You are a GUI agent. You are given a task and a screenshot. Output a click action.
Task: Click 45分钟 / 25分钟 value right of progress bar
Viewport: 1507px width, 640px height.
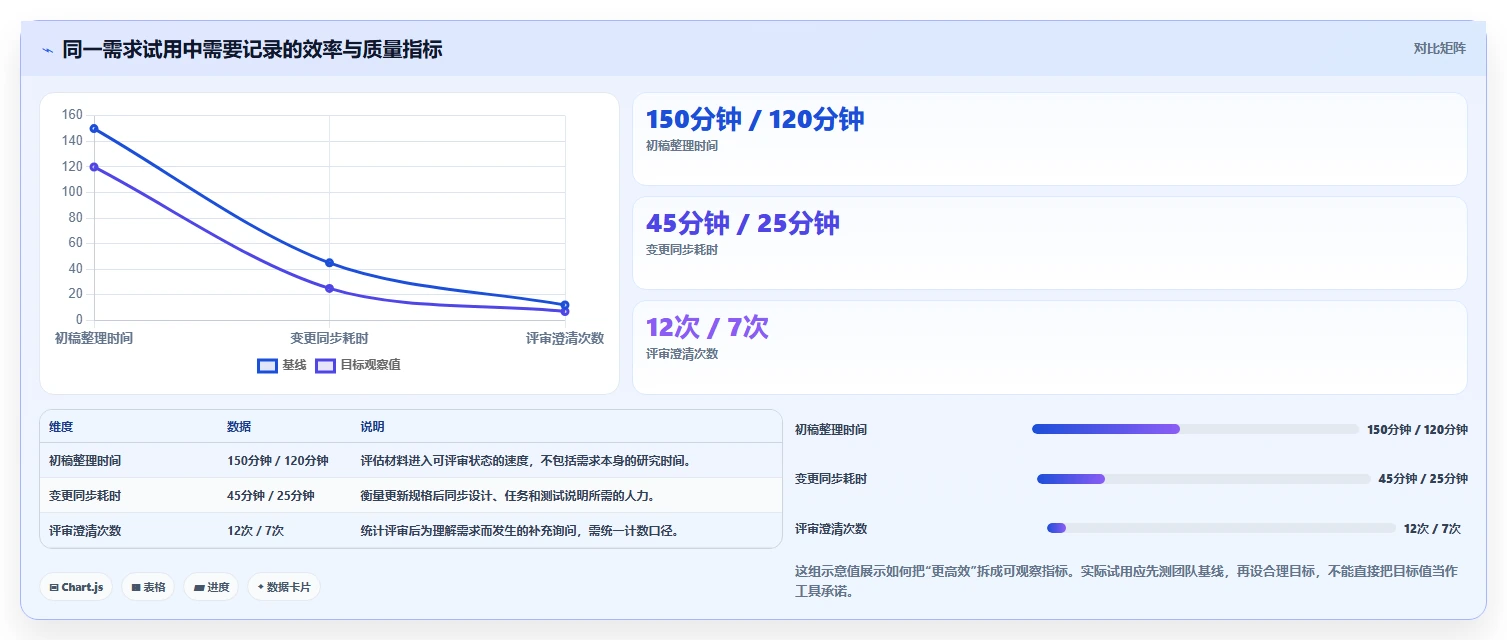(x=1423, y=479)
